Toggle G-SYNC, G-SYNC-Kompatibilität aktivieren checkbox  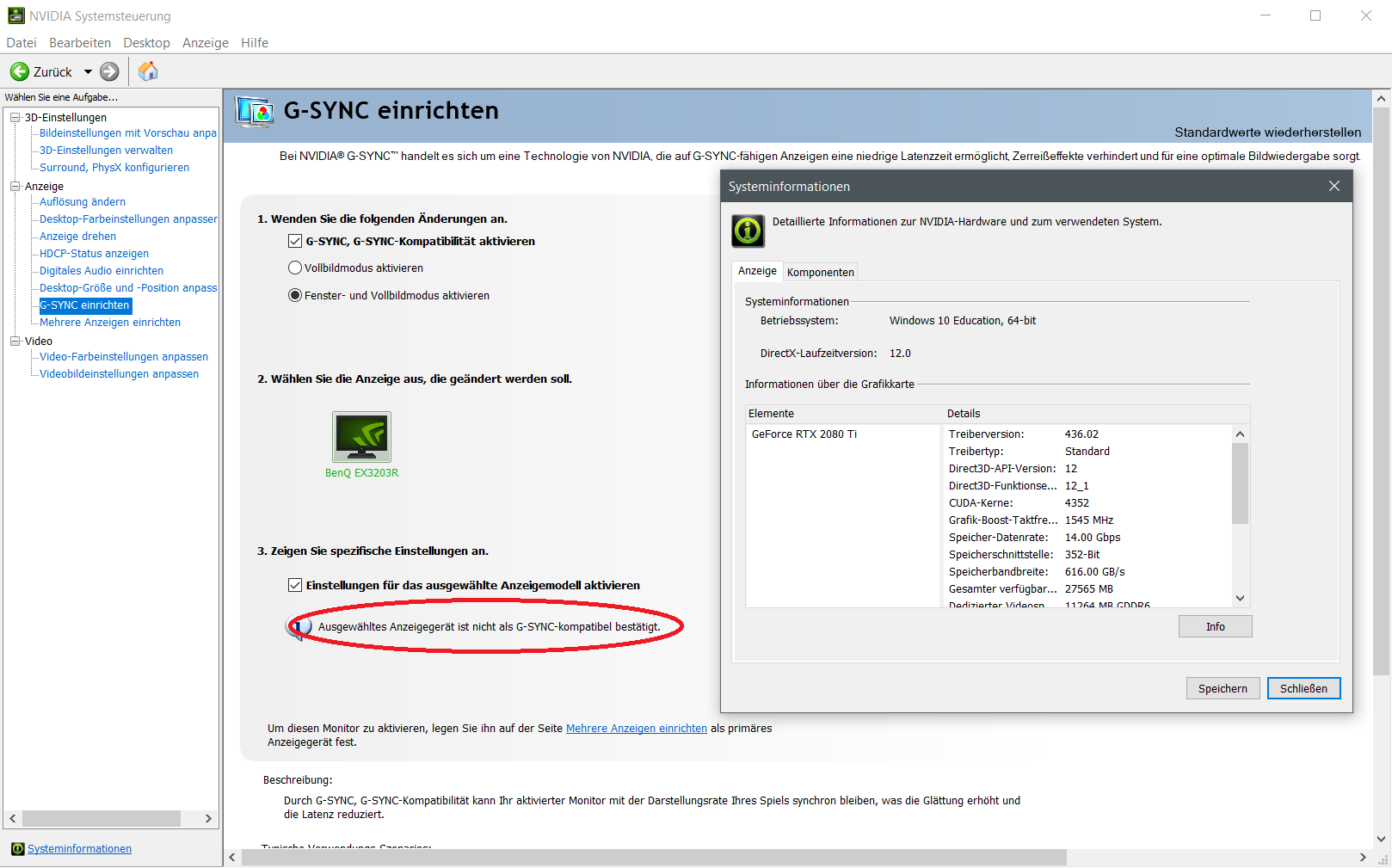tap(295, 242)
